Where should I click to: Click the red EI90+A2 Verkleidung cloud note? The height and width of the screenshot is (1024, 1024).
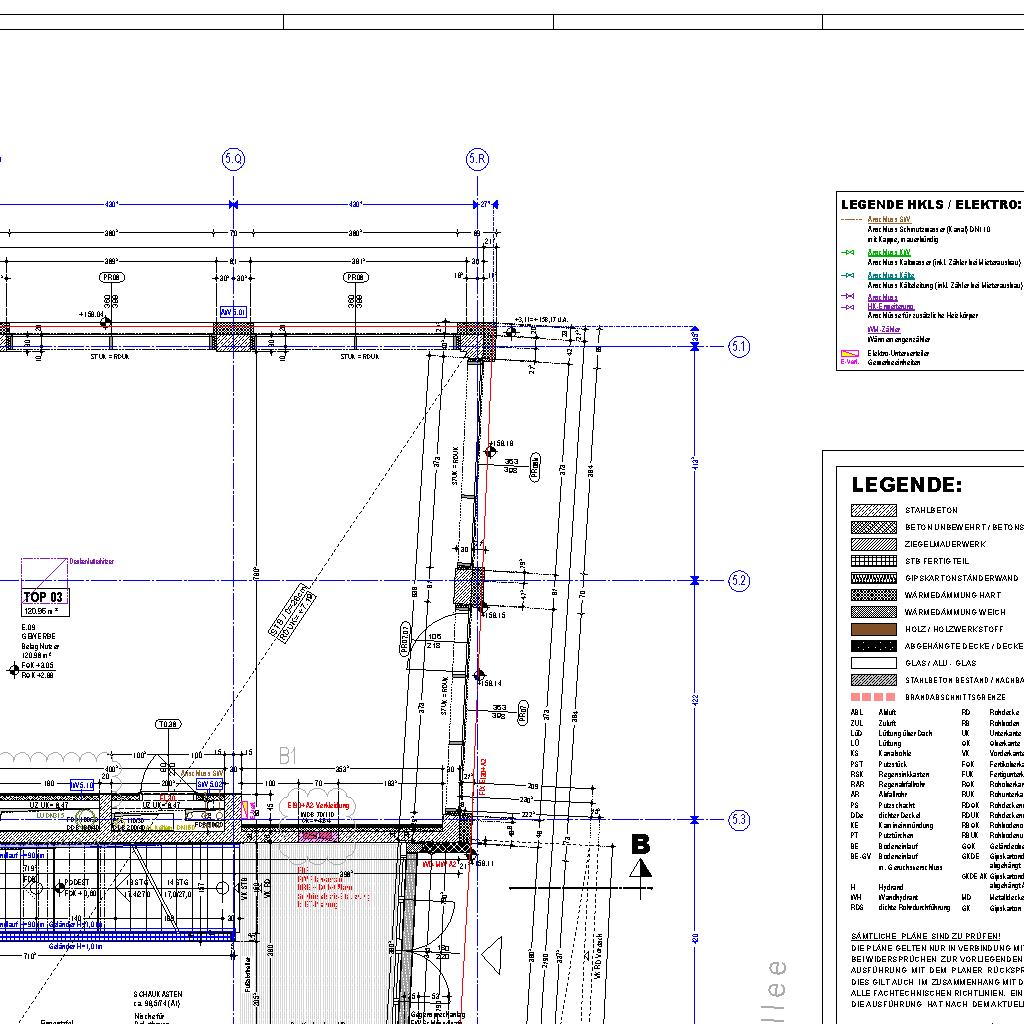pos(318,804)
